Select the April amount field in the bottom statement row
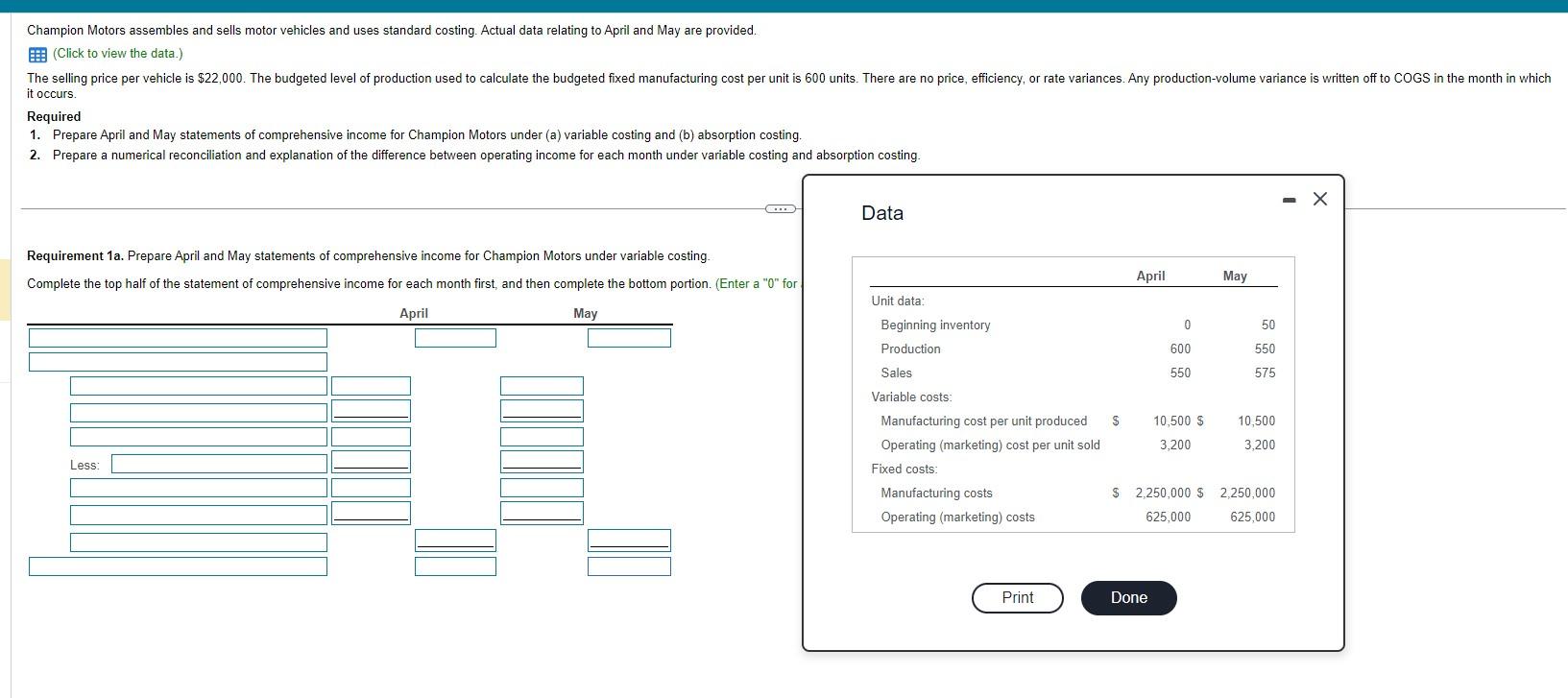Viewport: 1568px width, 698px height. (x=455, y=566)
